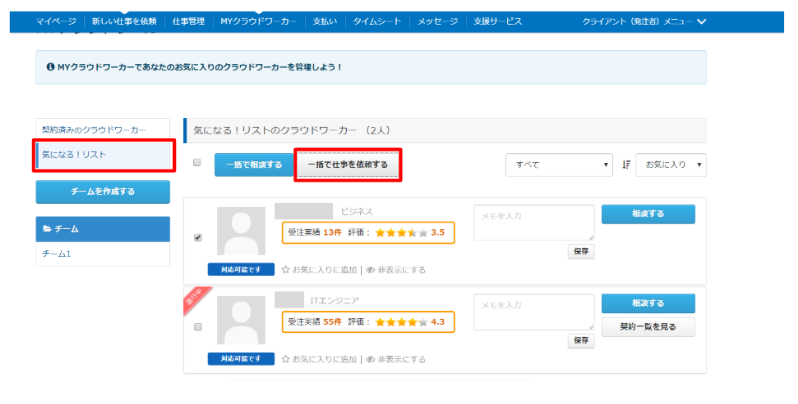Click the star icon for the ITエンジニア worker
The height and width of the screenshot is (404, 798).
286,358
